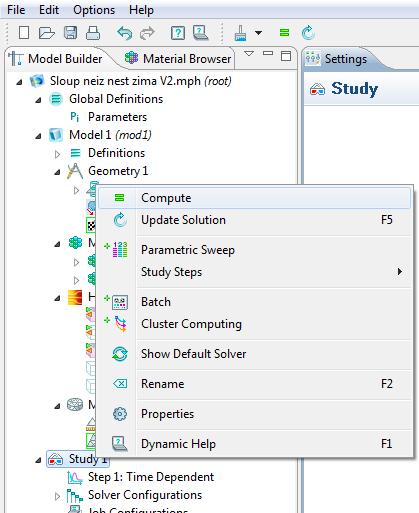Choose Compute from context menu
The width and height of the screenshot is (419, 513).
click(255, 198)
